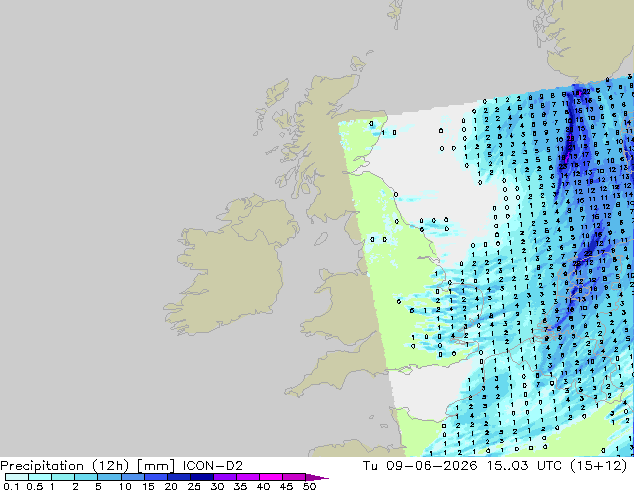This screenshot has height=490, width=634.
Task: Click the date 'Tu 09-06-2026'
Action: coord(420,466)
